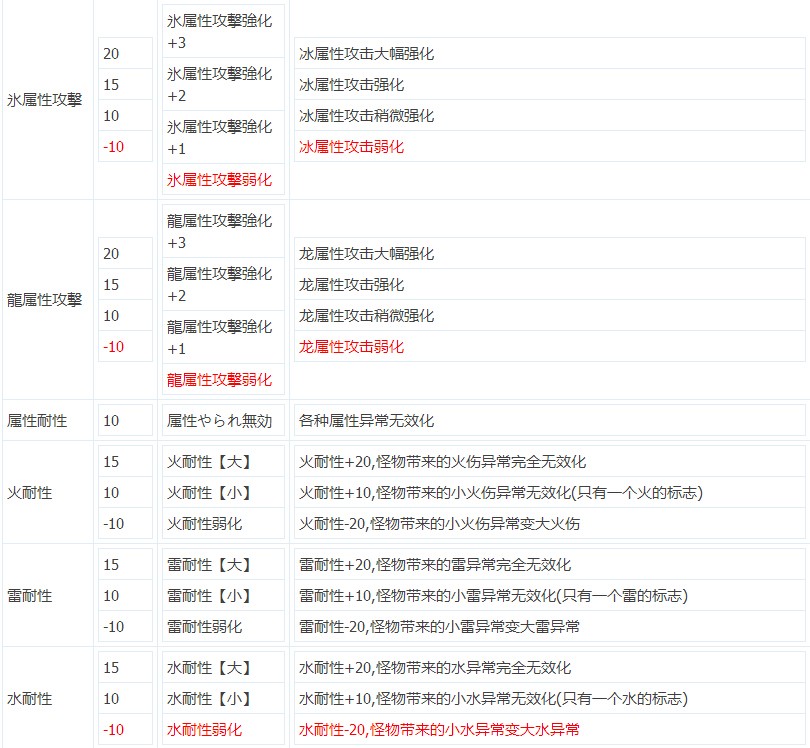810x748 pixels.
Task: Click 冰属性攻击大幅强化 description
Action: click(x=550, y=53)
